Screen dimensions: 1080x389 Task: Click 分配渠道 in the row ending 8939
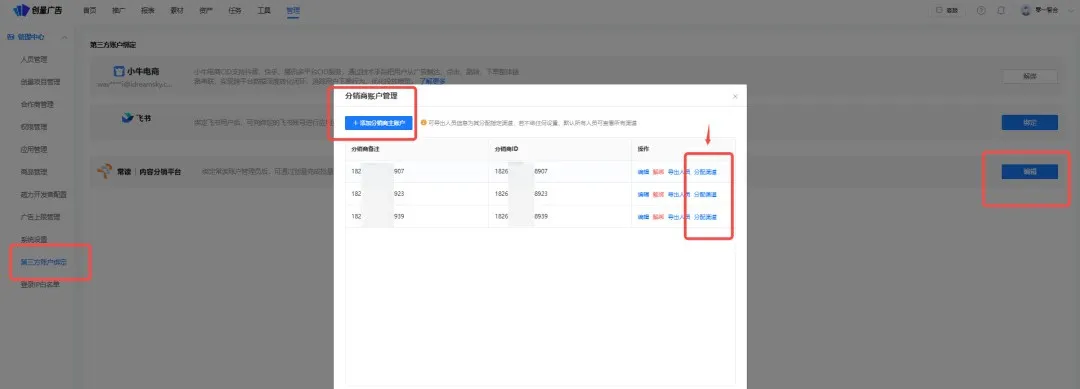(x=705, y=217)
